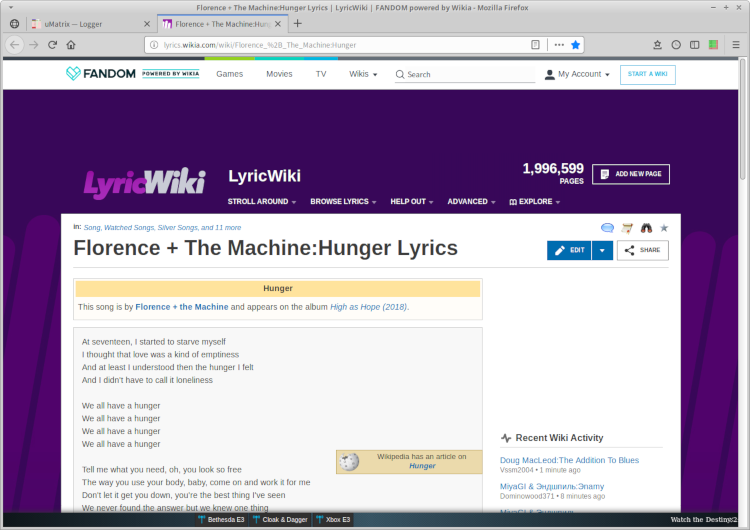The height and width of the screenshot is (530, 750).
Task: Expand the BROWSE LYRICS menu
Action: [x=343, y=201]
